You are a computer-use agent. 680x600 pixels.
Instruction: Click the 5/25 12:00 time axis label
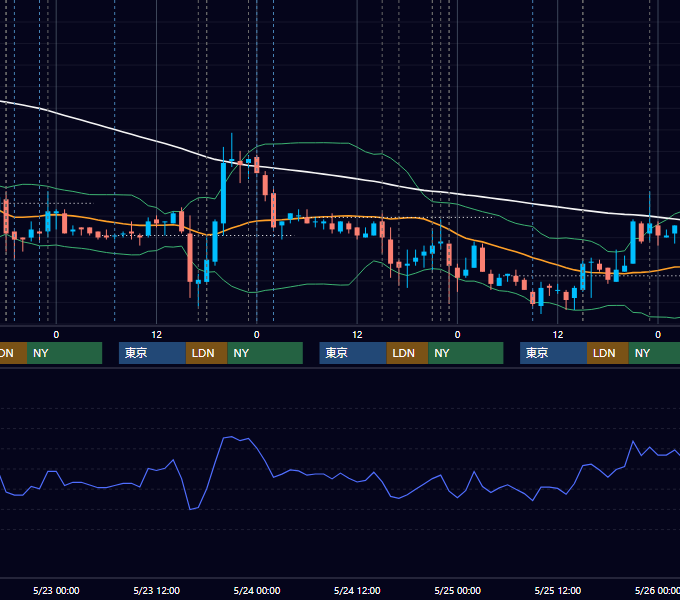pos(558,590)
